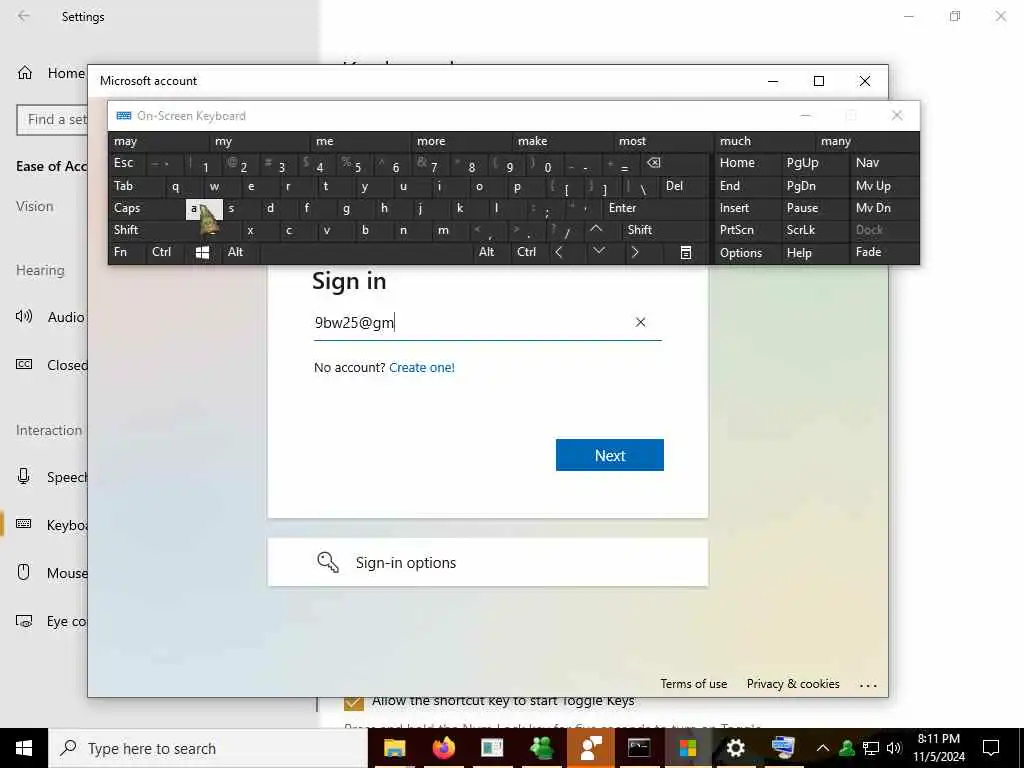Open the Settings gear in the taskbar
Screen dimensions: 1024x768
[x=735, y=748]
